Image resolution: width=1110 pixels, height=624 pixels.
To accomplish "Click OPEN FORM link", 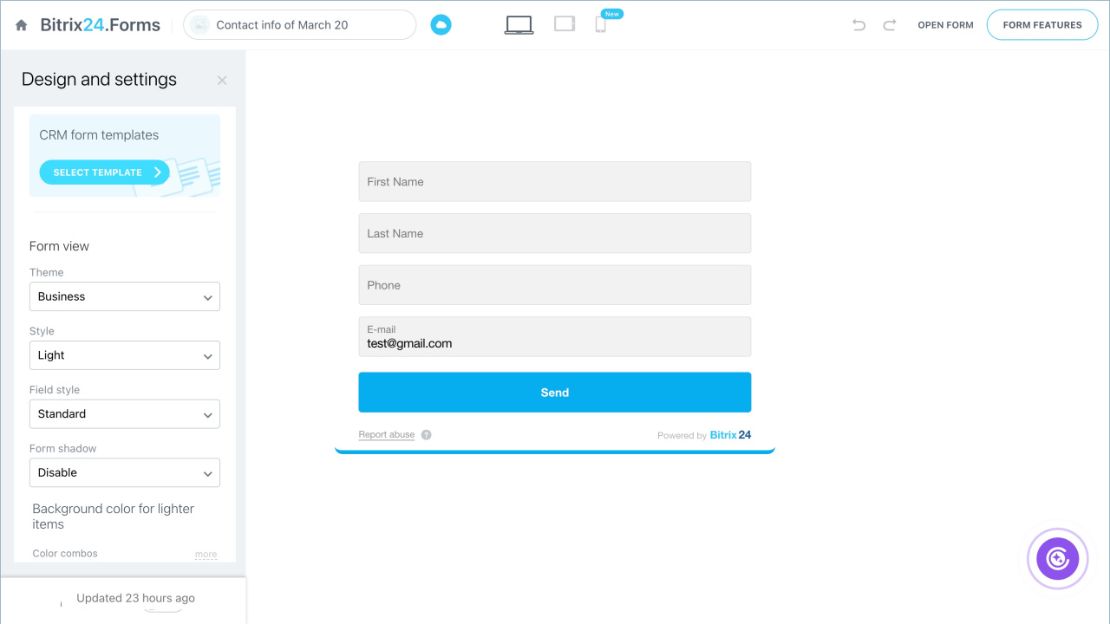I will coord(945,25).
